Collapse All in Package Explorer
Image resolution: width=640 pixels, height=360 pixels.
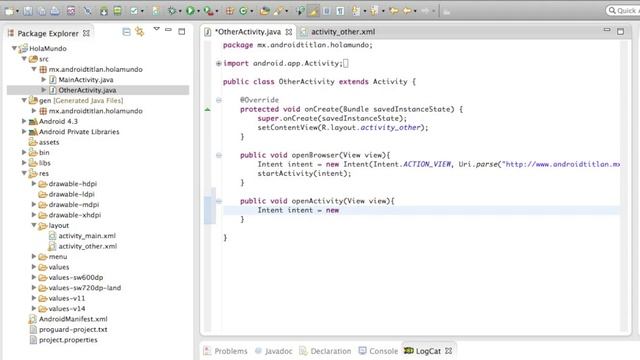127,31
